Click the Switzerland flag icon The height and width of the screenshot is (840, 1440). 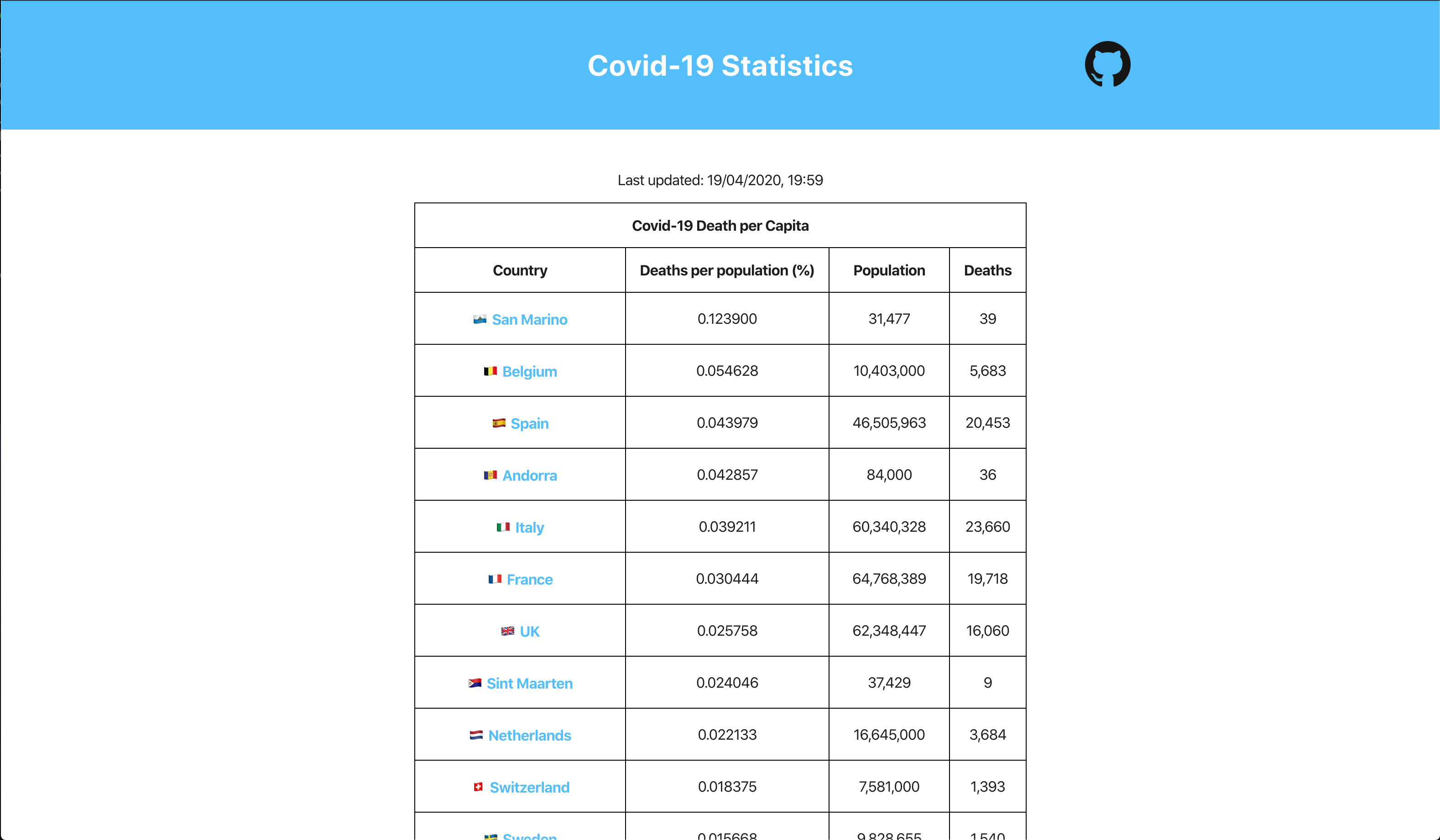pos(478,787)
